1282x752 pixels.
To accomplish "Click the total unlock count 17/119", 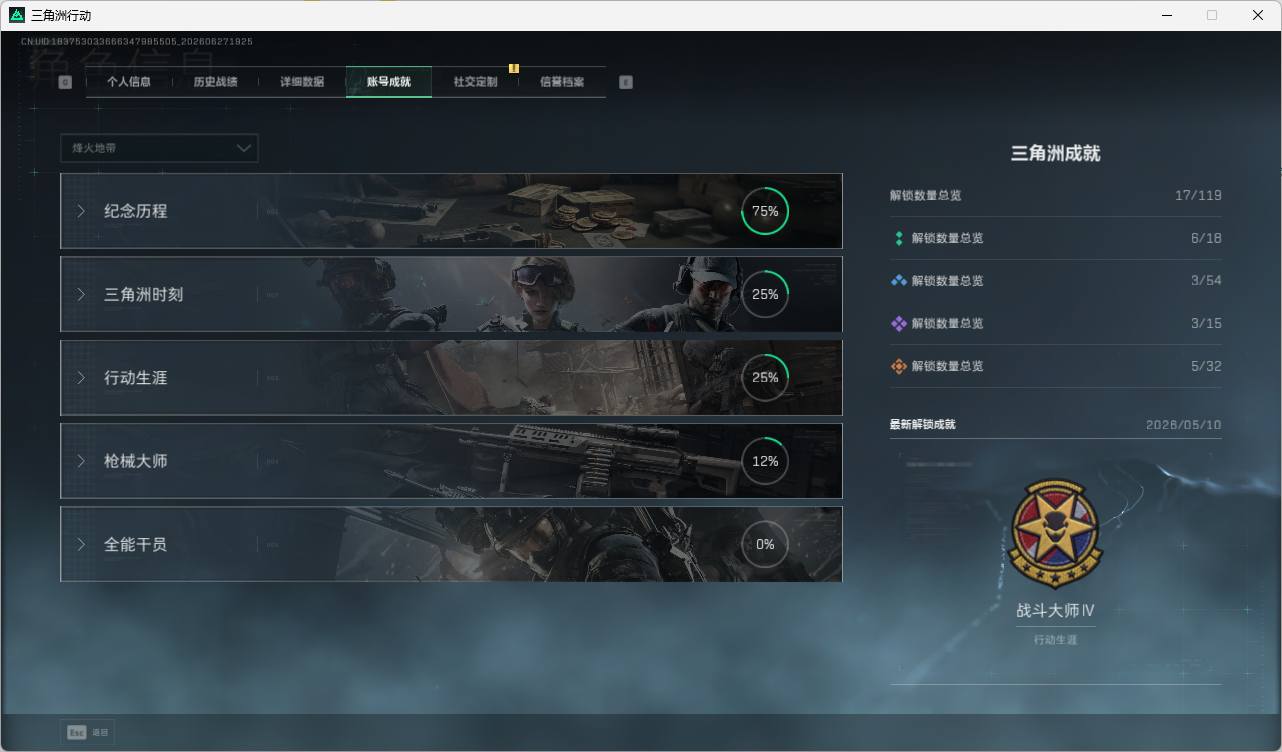I will pos(1198,195).
